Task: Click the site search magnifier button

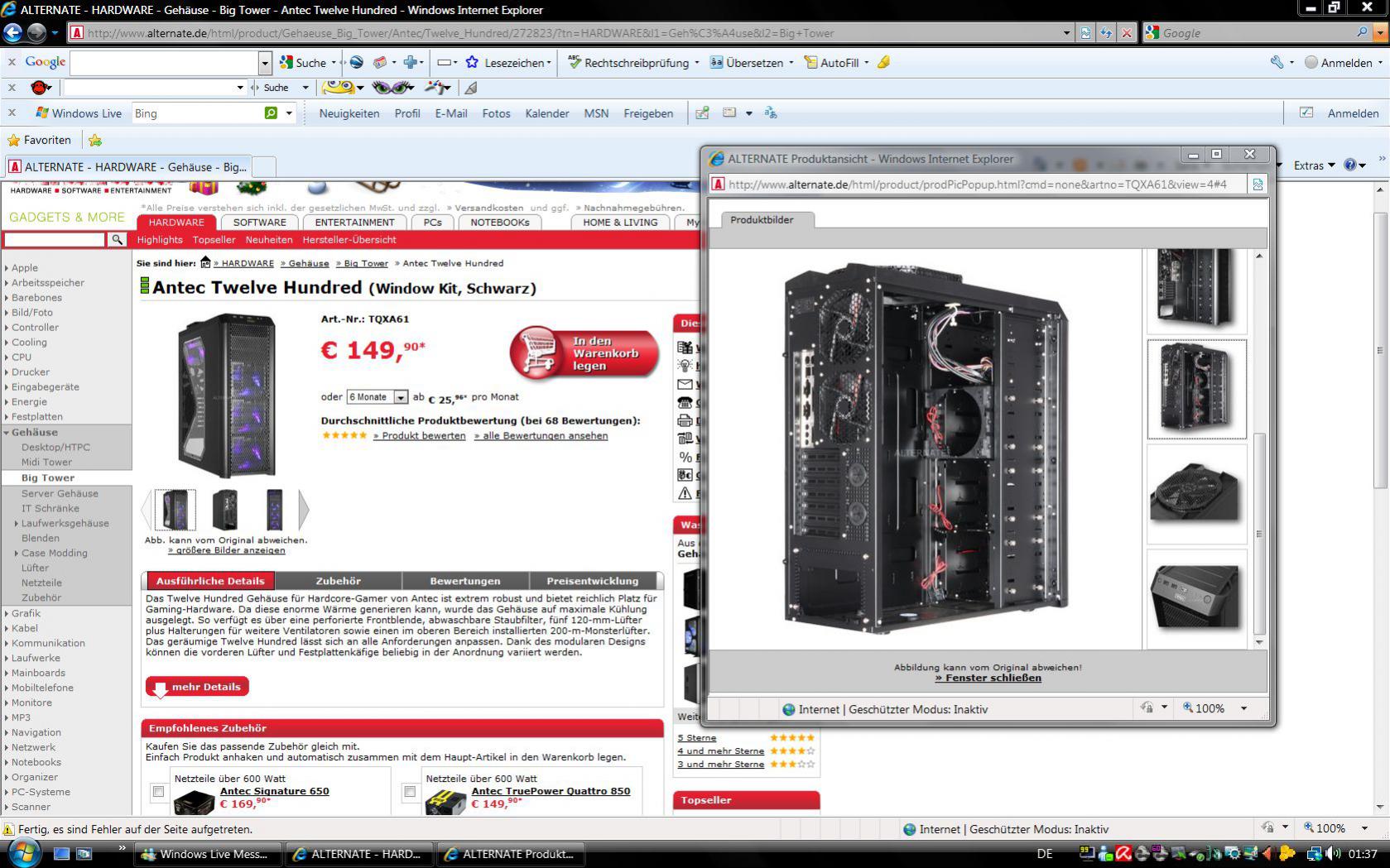Action: click(x=118, y=239)
